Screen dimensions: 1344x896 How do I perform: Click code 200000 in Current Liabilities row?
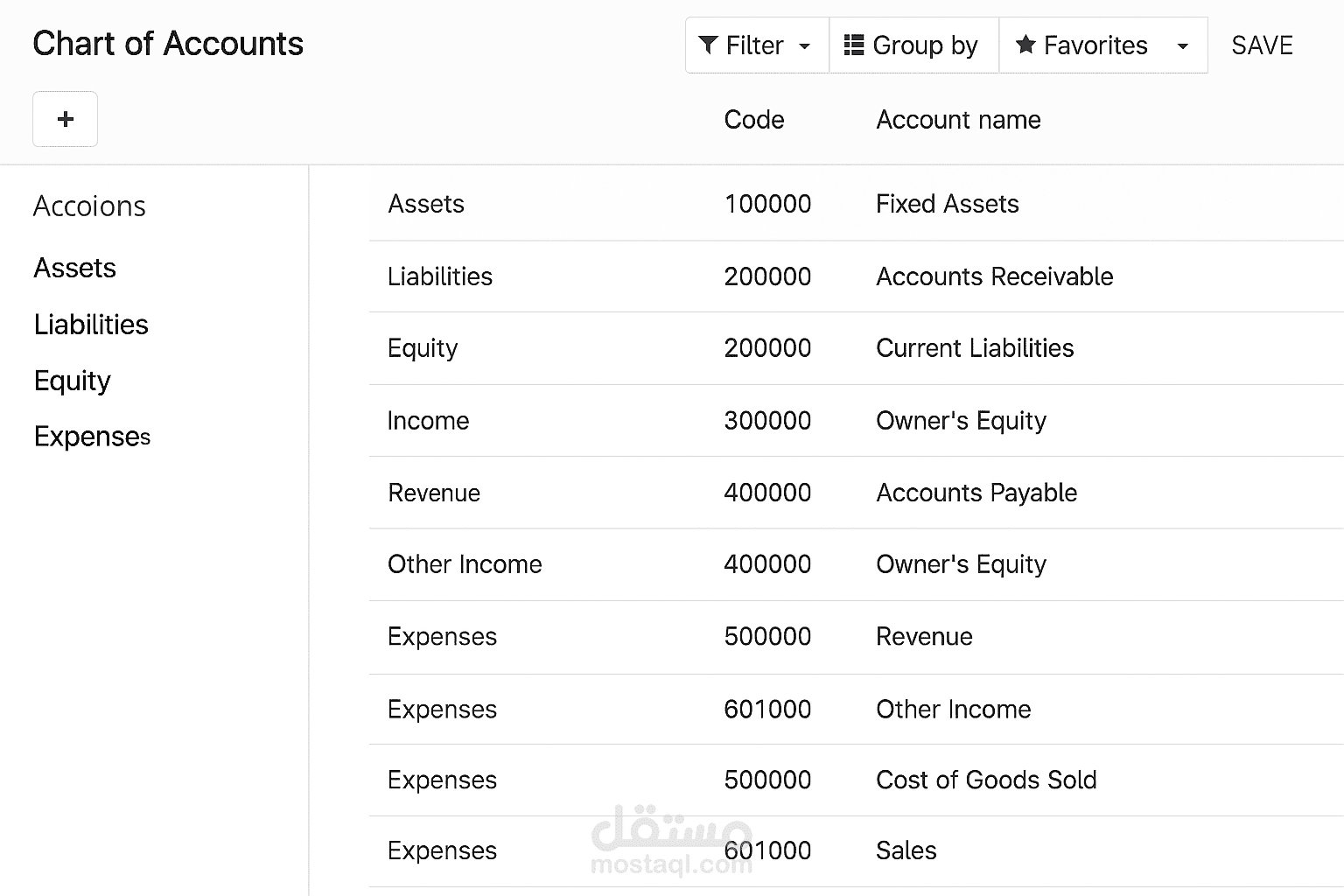pos(767,348)
